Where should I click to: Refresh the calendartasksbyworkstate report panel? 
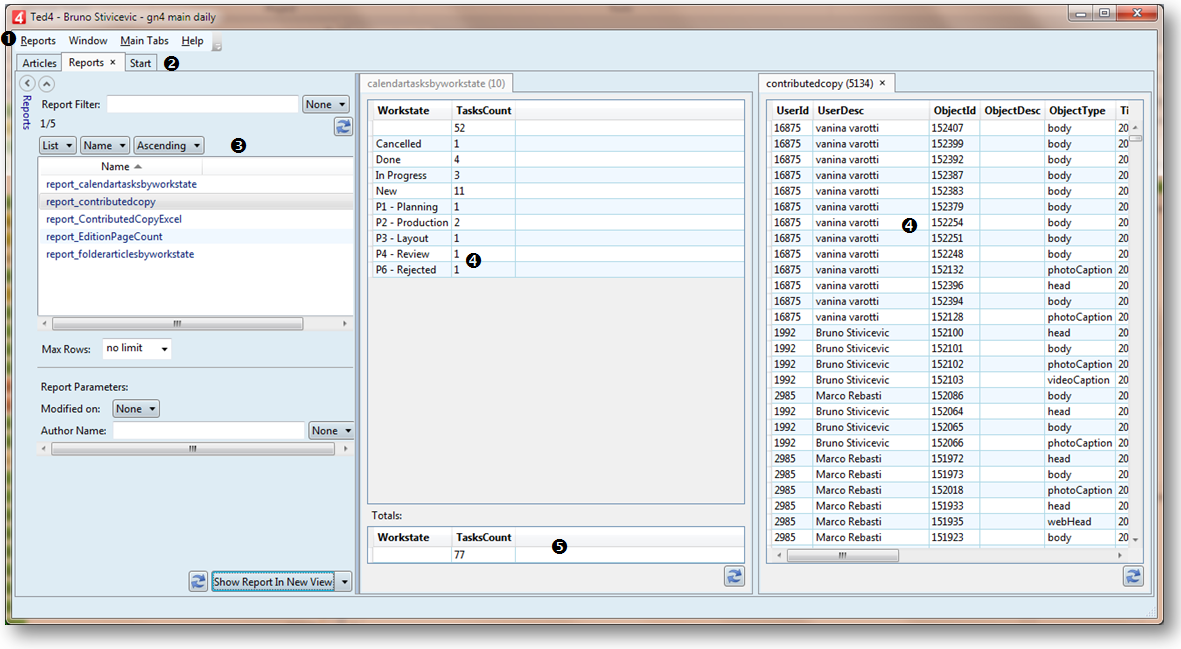tap(734, 576)
